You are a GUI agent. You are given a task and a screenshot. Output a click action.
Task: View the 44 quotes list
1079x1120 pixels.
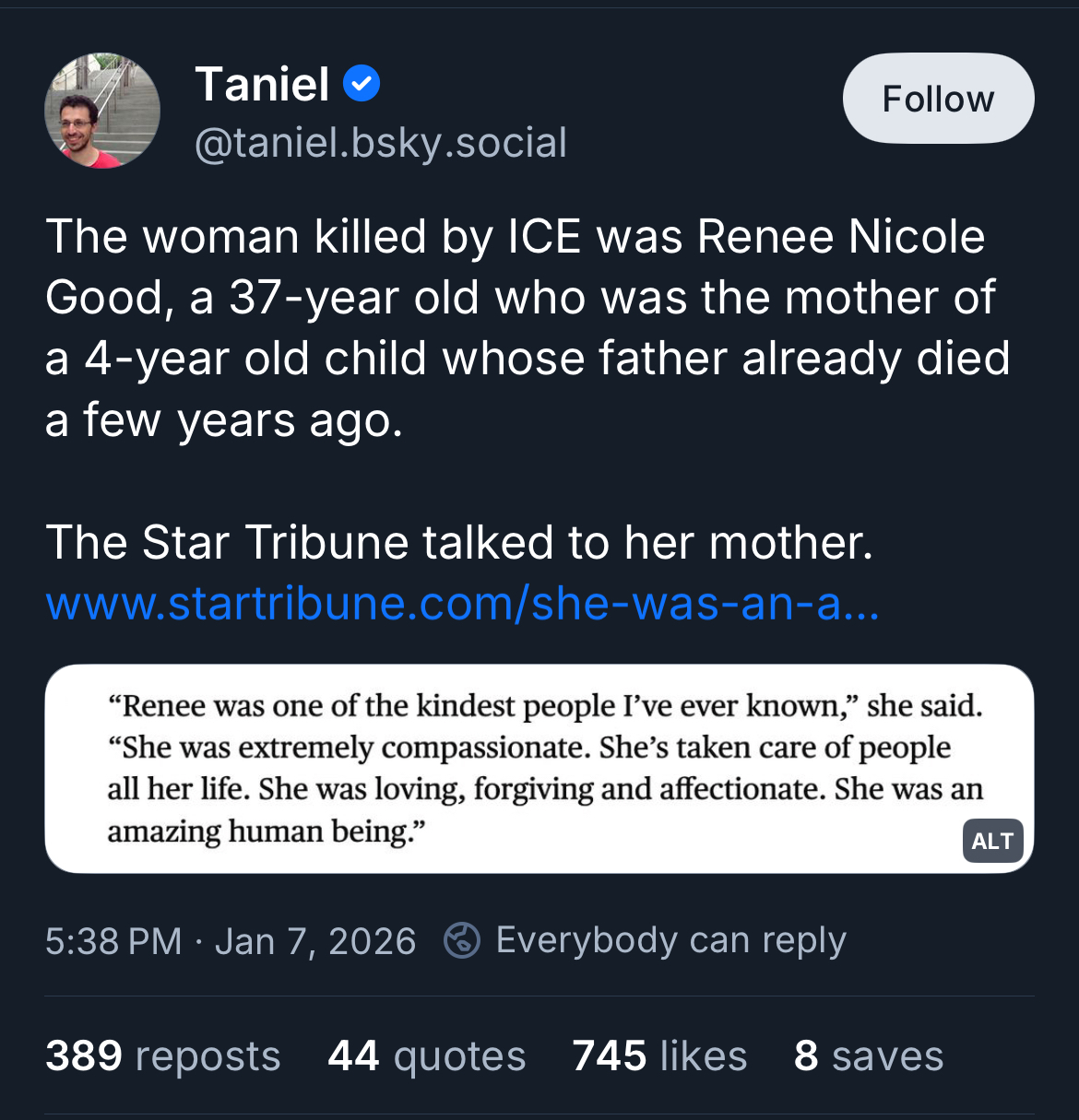[426, 1055]
